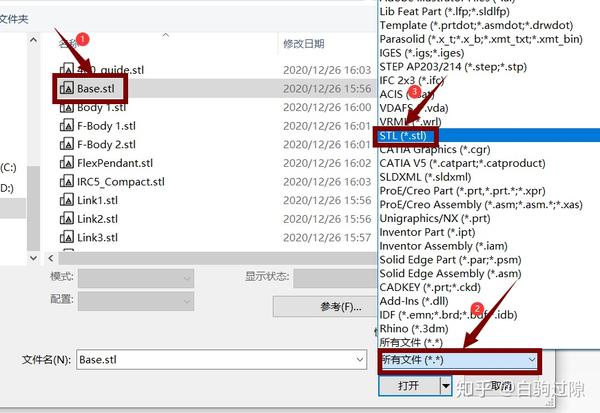Click Link3.stl date 2020/12/26 15:57
Viewport: 600px width, 413px height.
coord(327,238)
